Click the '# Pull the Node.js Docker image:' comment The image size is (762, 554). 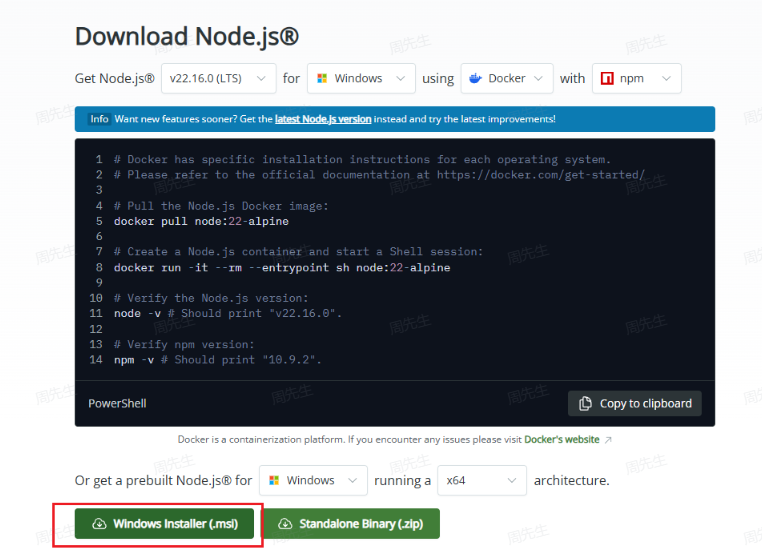click(221, 206)
